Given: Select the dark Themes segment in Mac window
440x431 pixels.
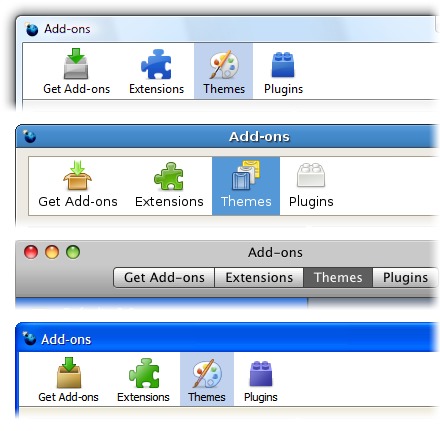Looking at the screenshot, I should click(338, 277).
